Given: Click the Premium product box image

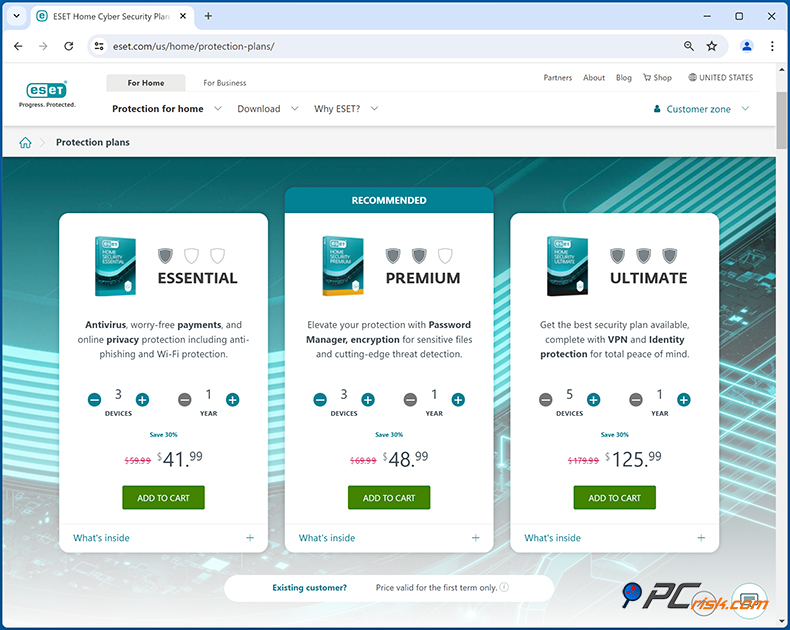Looking at the screenshot, I should click(x=343, y=266).
